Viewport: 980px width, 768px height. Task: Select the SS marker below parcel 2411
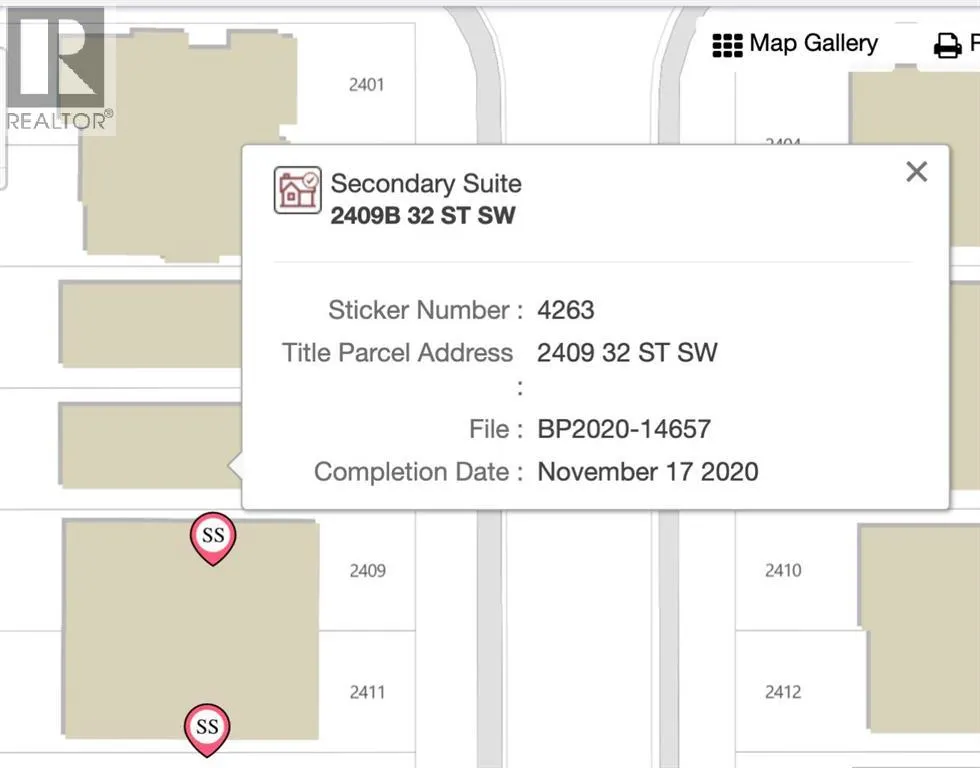[x=207, y=727]
